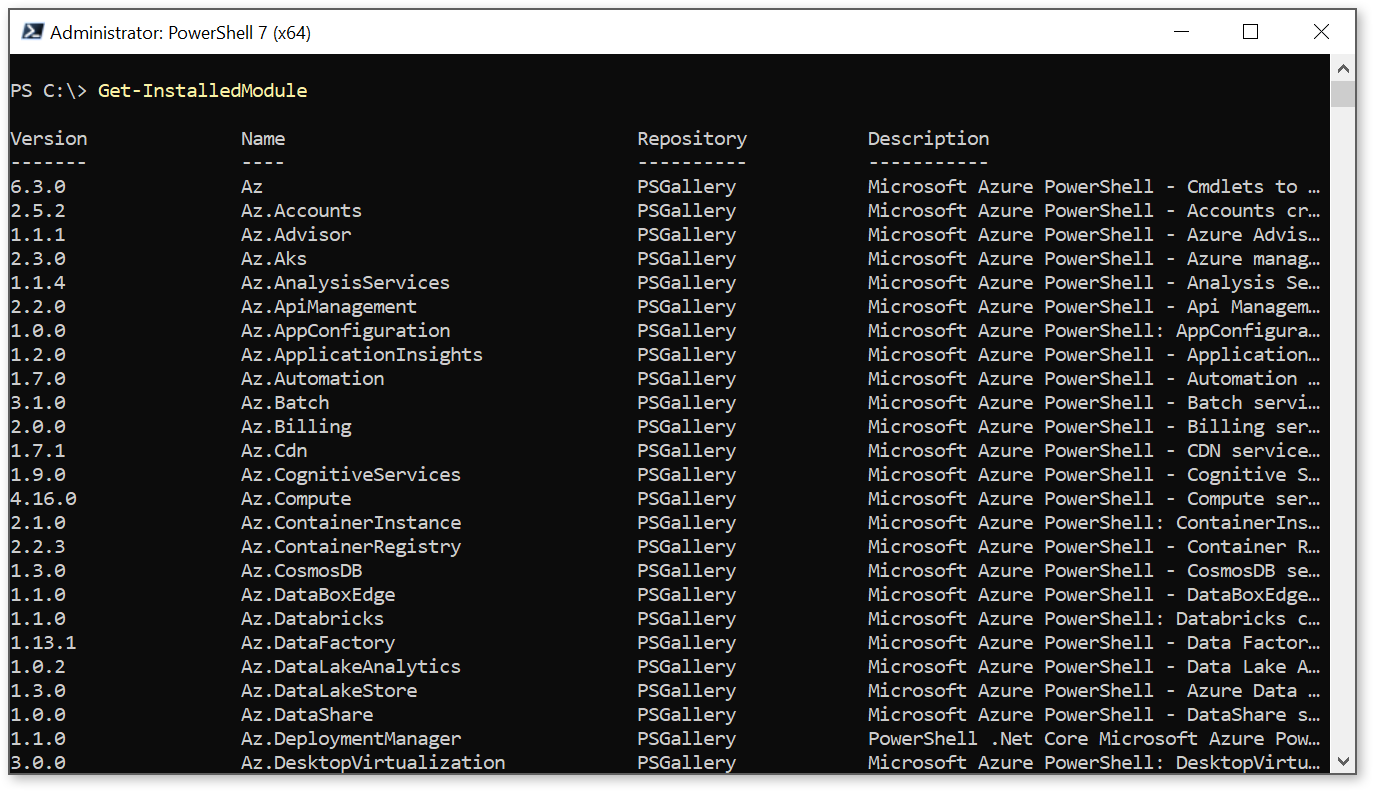The width and height of the screenshot is (1373, 791).
Task: Click the Description column header
Action: (x=927, y=138)
